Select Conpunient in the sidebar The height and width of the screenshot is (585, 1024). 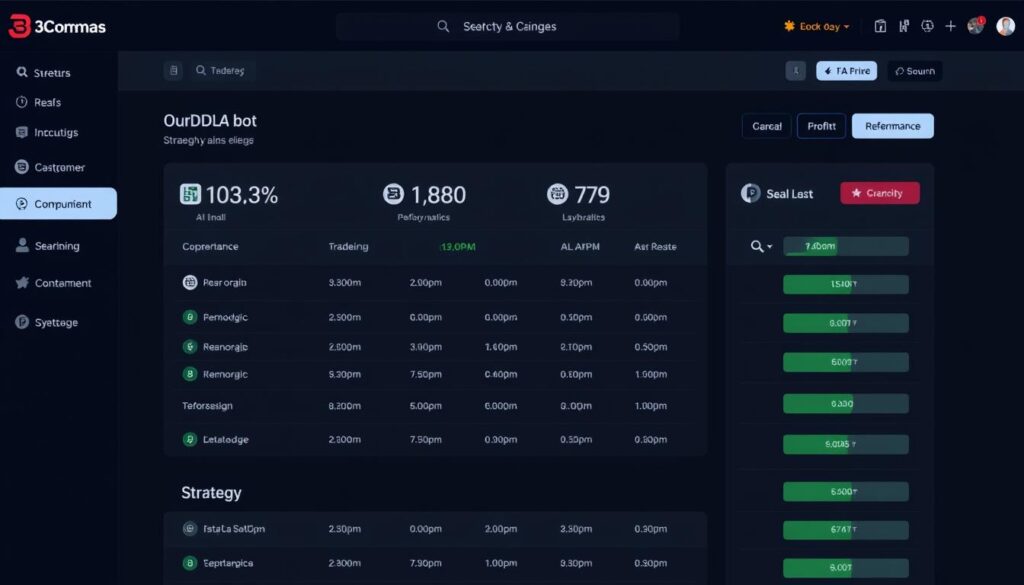(59, 204)
